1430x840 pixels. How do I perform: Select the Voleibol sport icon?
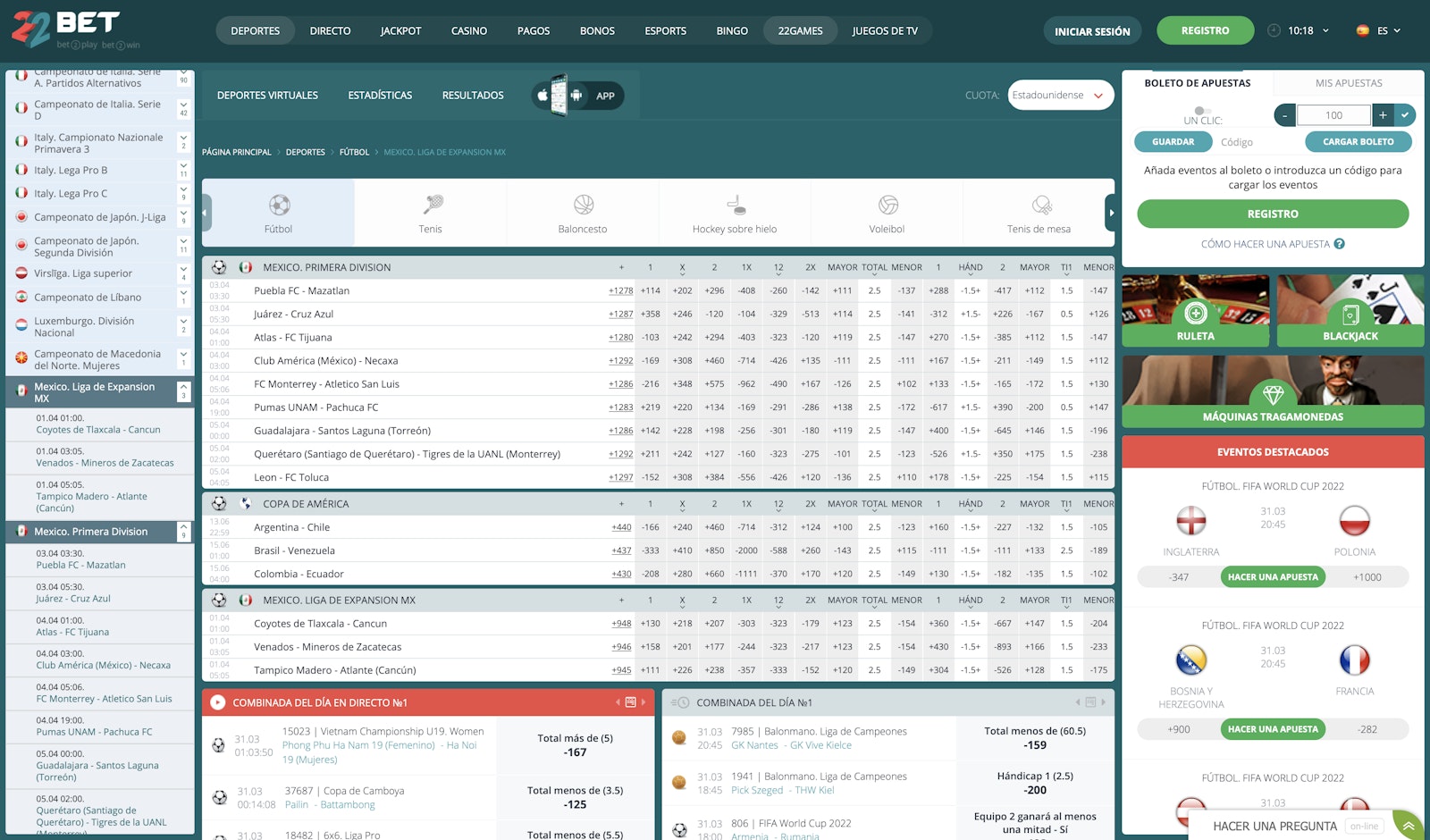(887, 206)
